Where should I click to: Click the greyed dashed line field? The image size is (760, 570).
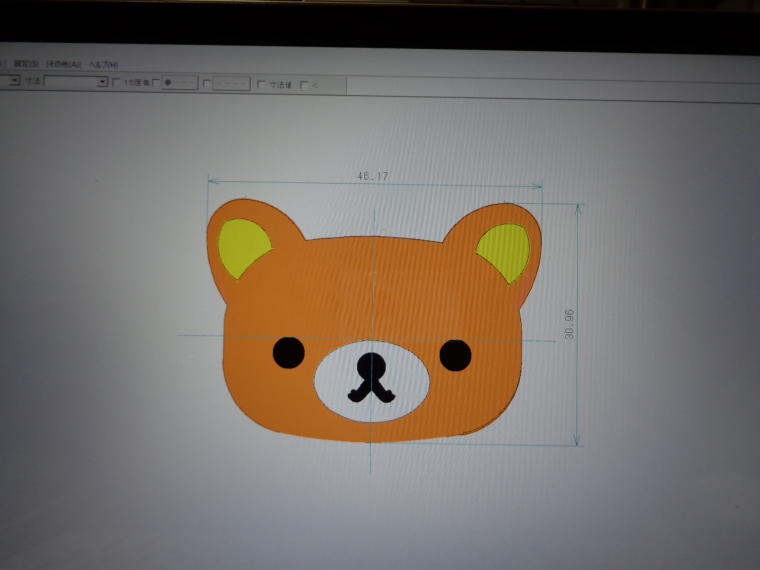[231, 84]
